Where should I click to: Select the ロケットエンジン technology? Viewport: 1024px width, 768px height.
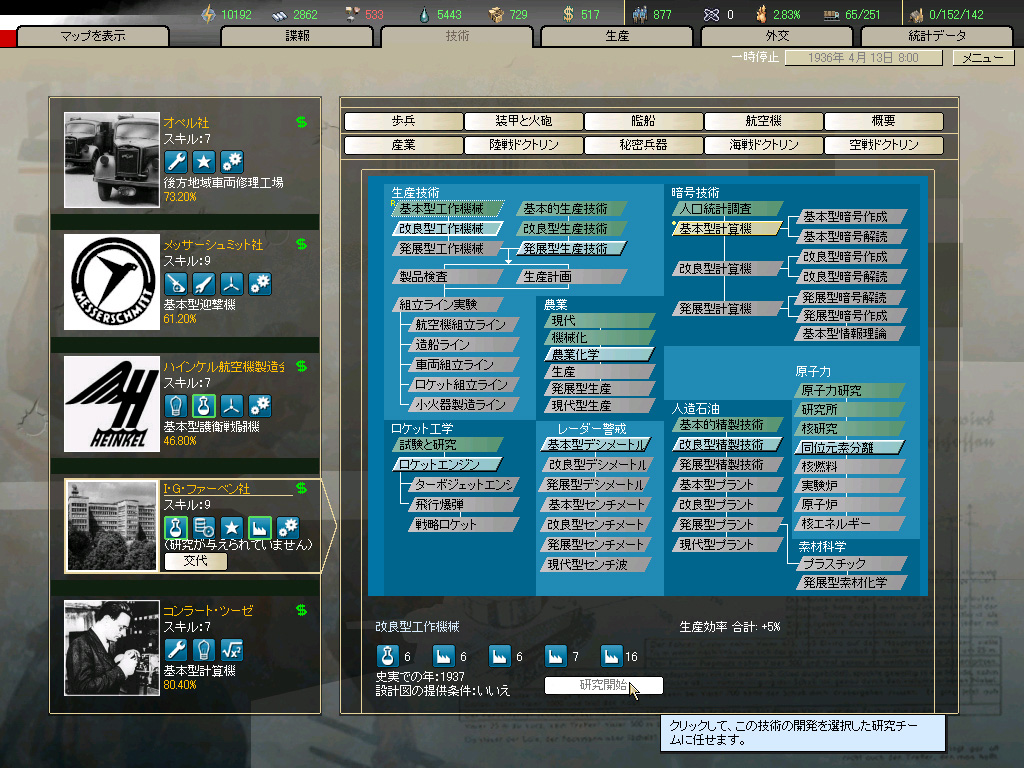click(x=447, y=464)
